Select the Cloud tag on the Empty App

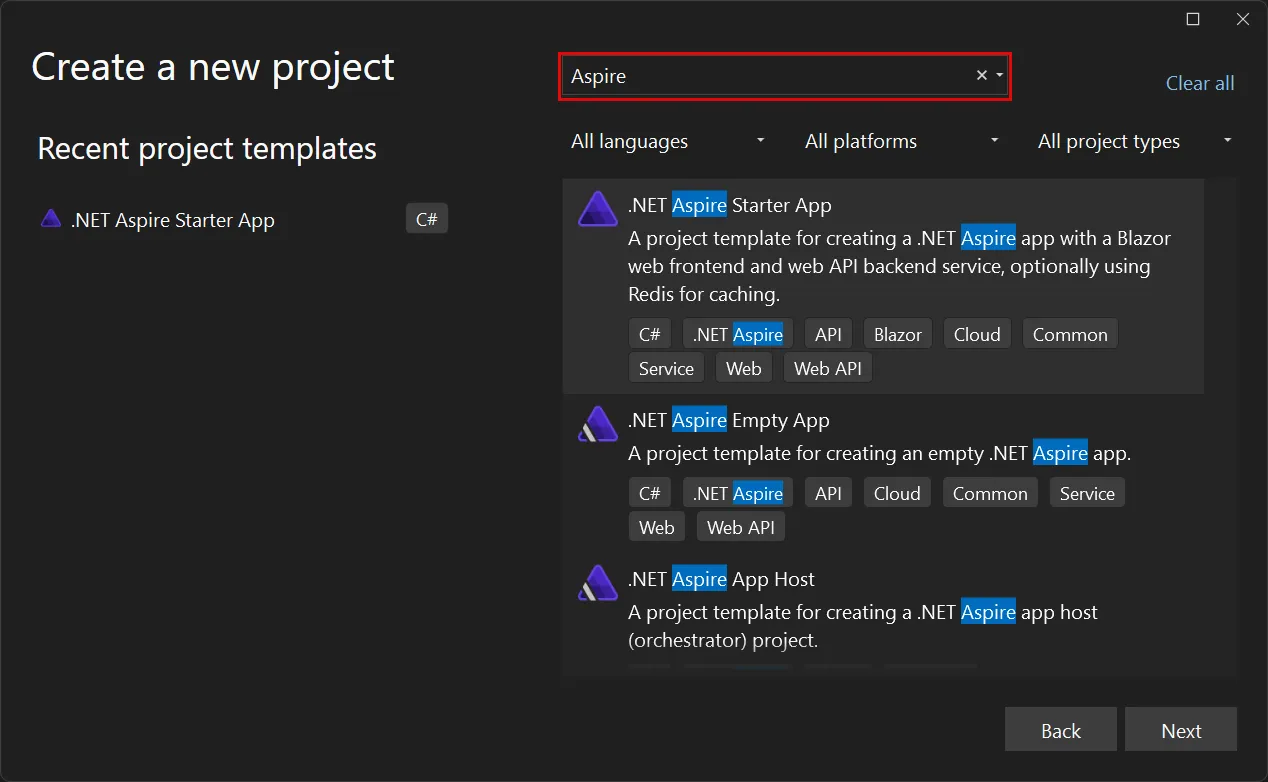click(897, 492)
